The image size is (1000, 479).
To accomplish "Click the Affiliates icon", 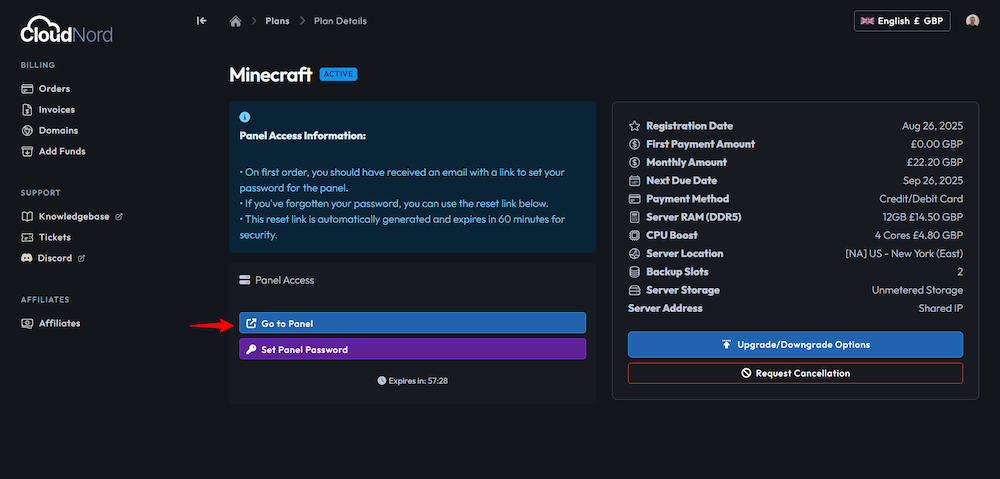I will point(27,323).
